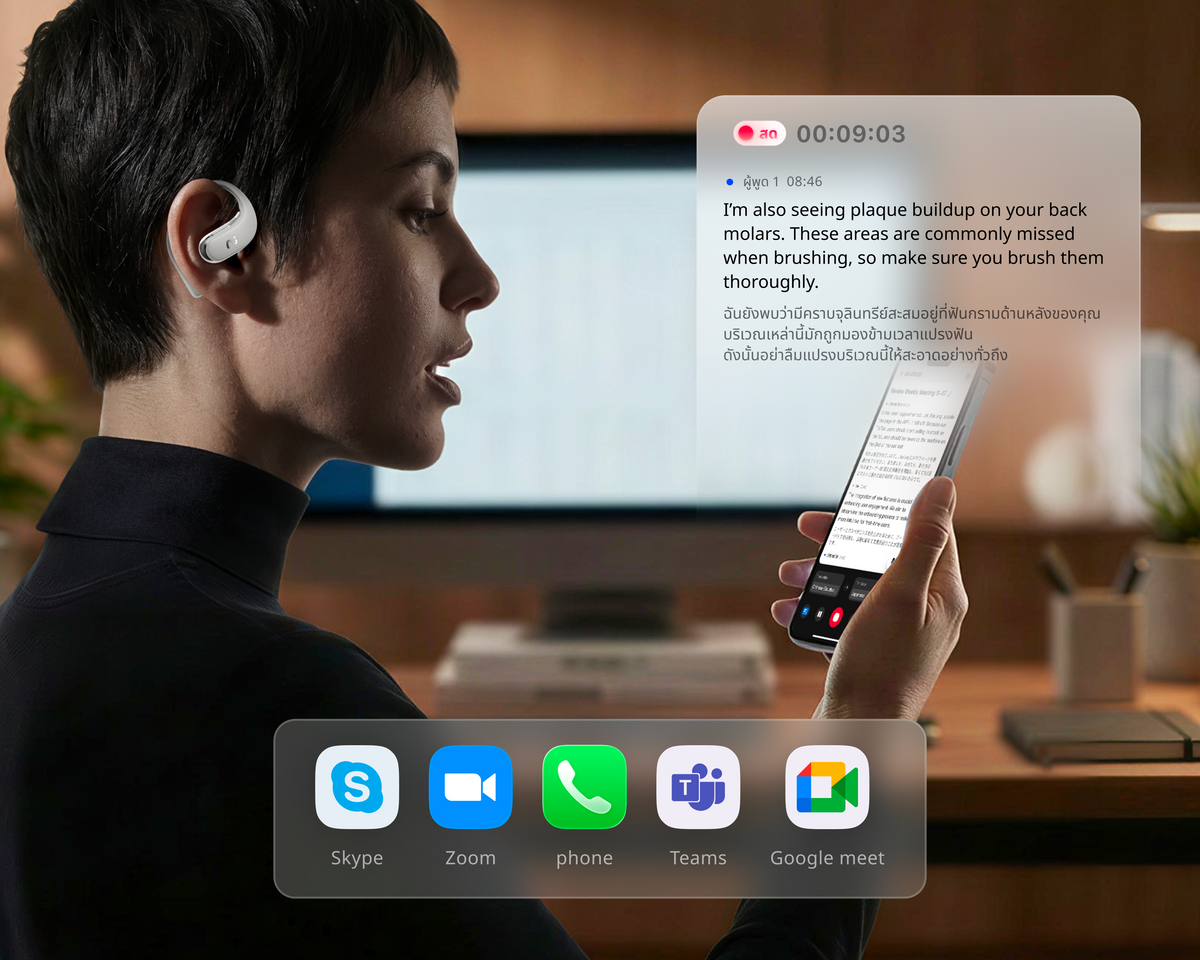Click the red live recording badge
1200x960 pixels.
[759, 133]
